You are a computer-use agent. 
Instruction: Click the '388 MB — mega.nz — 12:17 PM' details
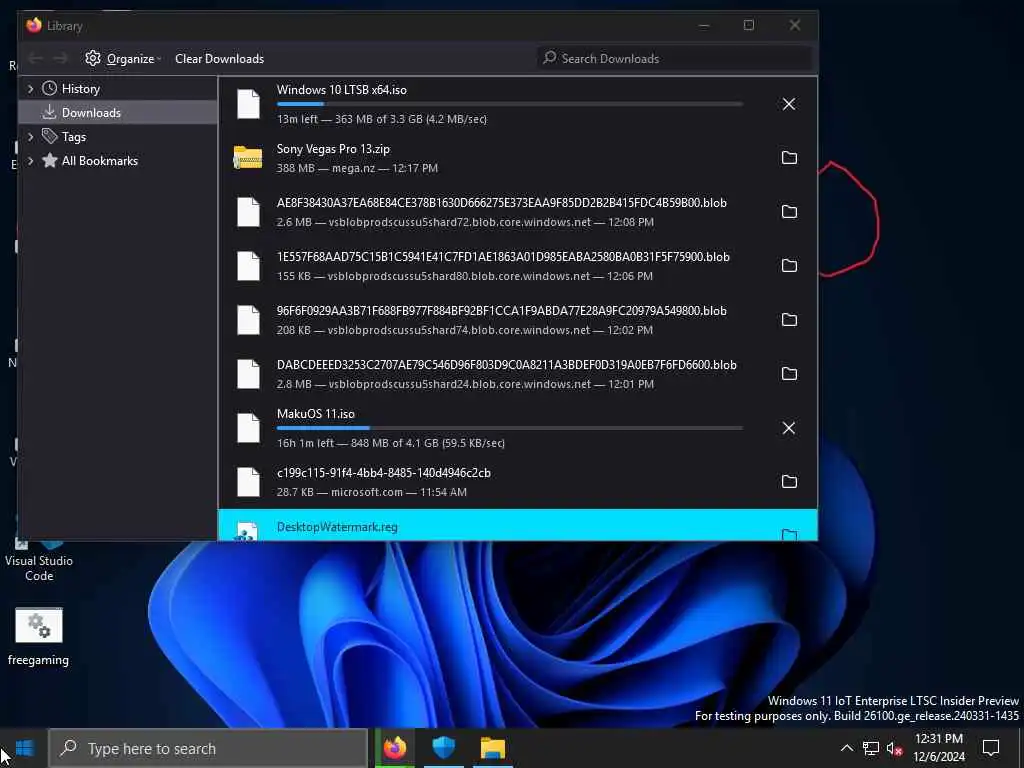click(x=357, y=168)
